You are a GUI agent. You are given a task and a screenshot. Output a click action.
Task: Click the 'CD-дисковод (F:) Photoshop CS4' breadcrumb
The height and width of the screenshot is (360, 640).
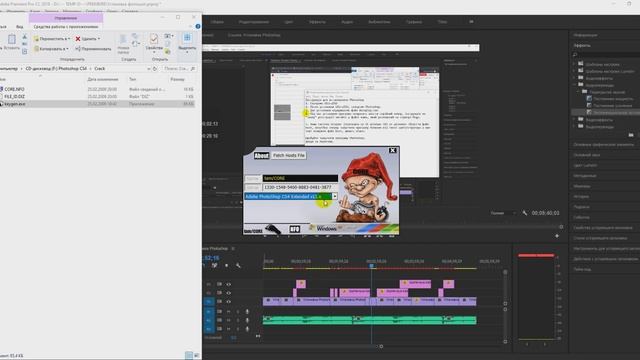click(x=56, y=69)
